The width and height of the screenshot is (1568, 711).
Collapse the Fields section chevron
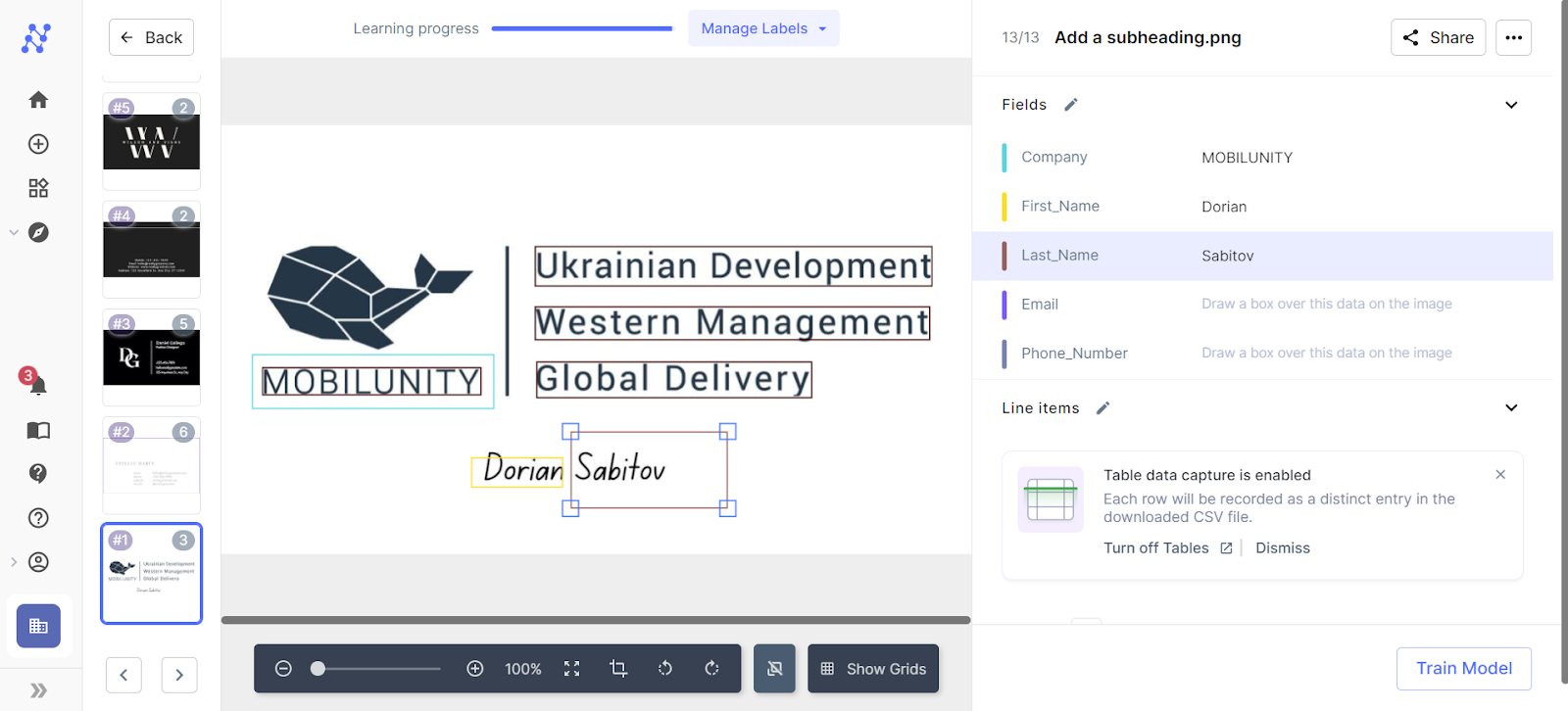(x=1511, y=105)
